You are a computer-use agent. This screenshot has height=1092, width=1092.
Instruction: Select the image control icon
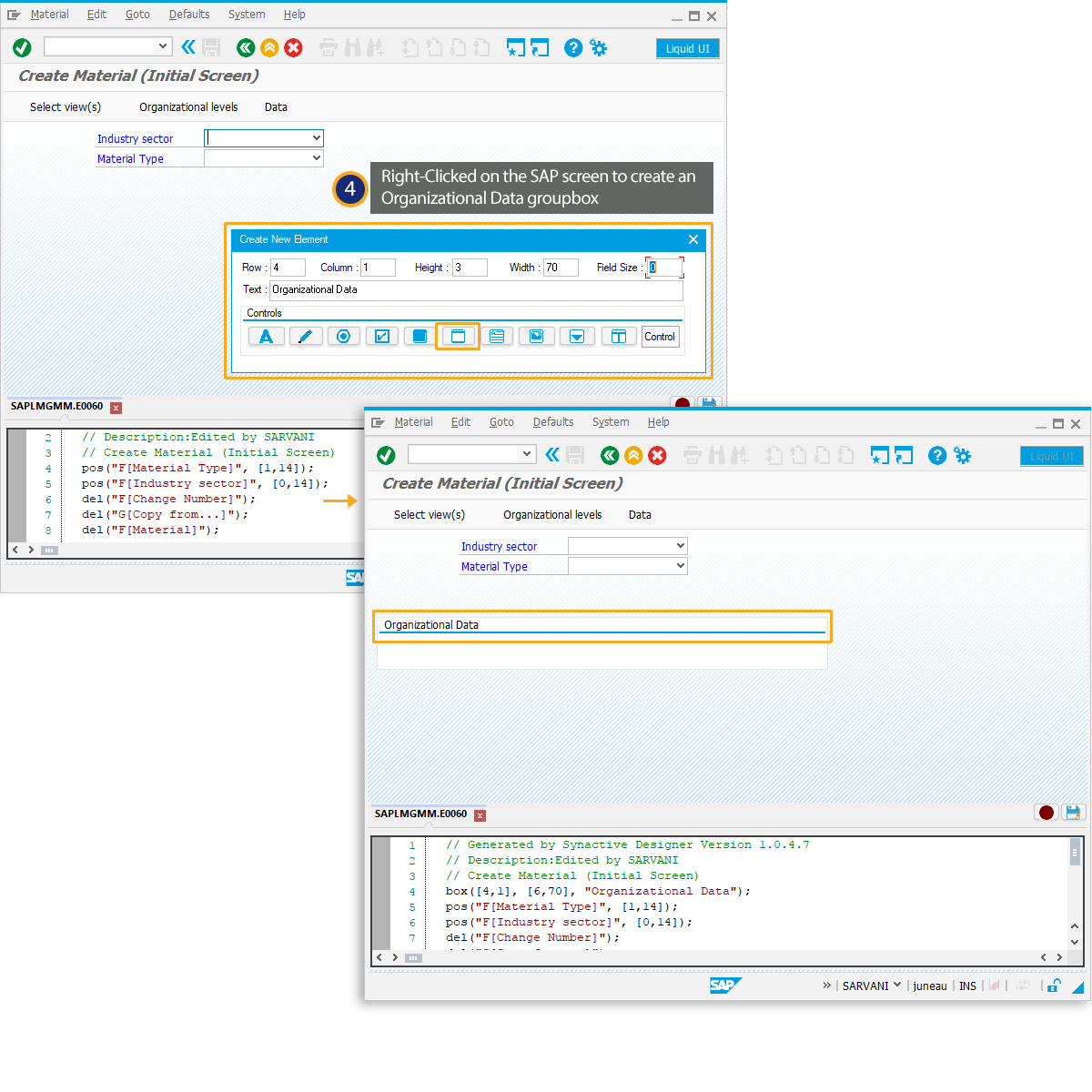(x=537, y=337)
